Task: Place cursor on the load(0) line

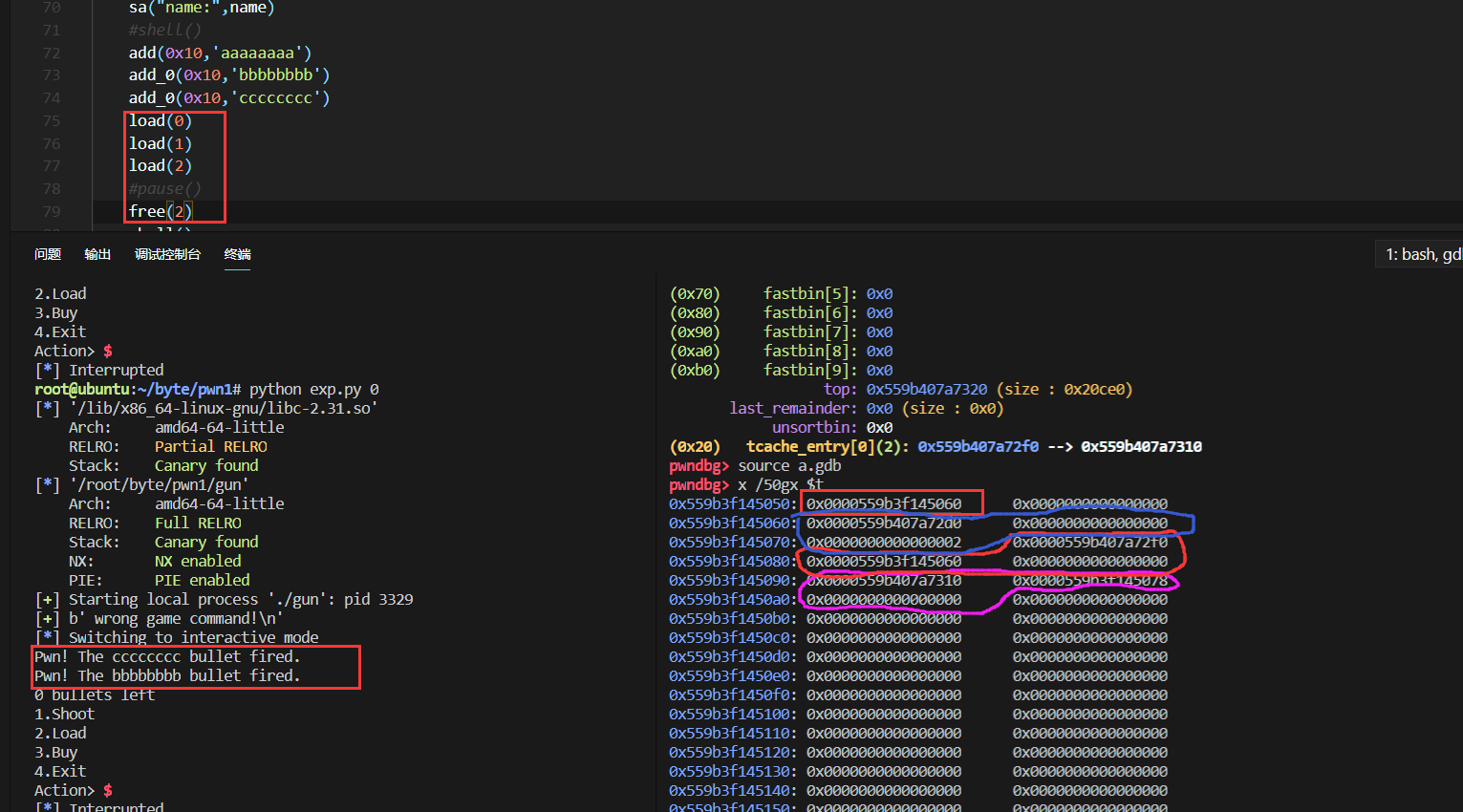Action: point(161,120)
